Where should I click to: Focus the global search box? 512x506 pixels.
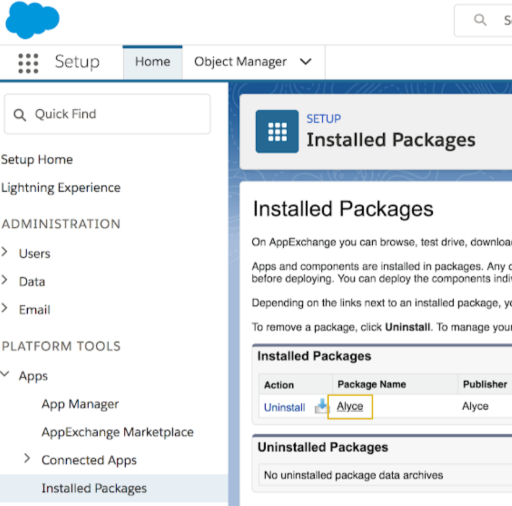[483, 20]
